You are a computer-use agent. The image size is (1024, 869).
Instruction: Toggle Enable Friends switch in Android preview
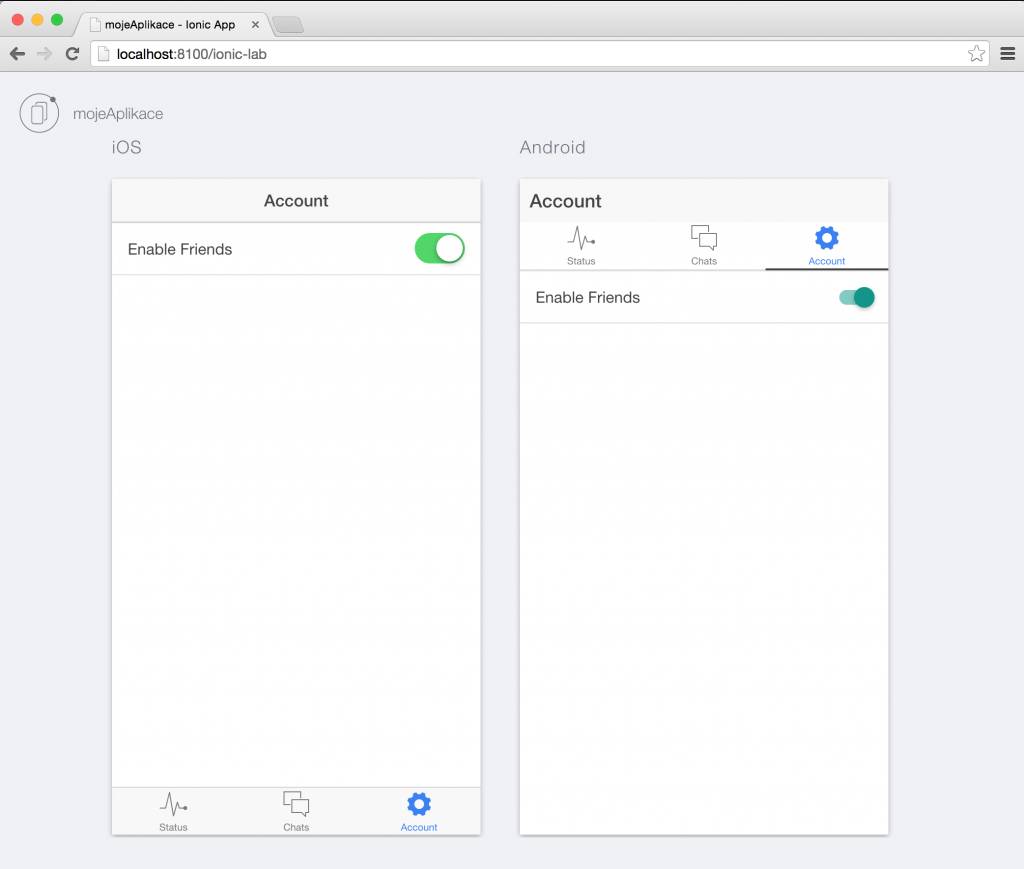(857, 297)
